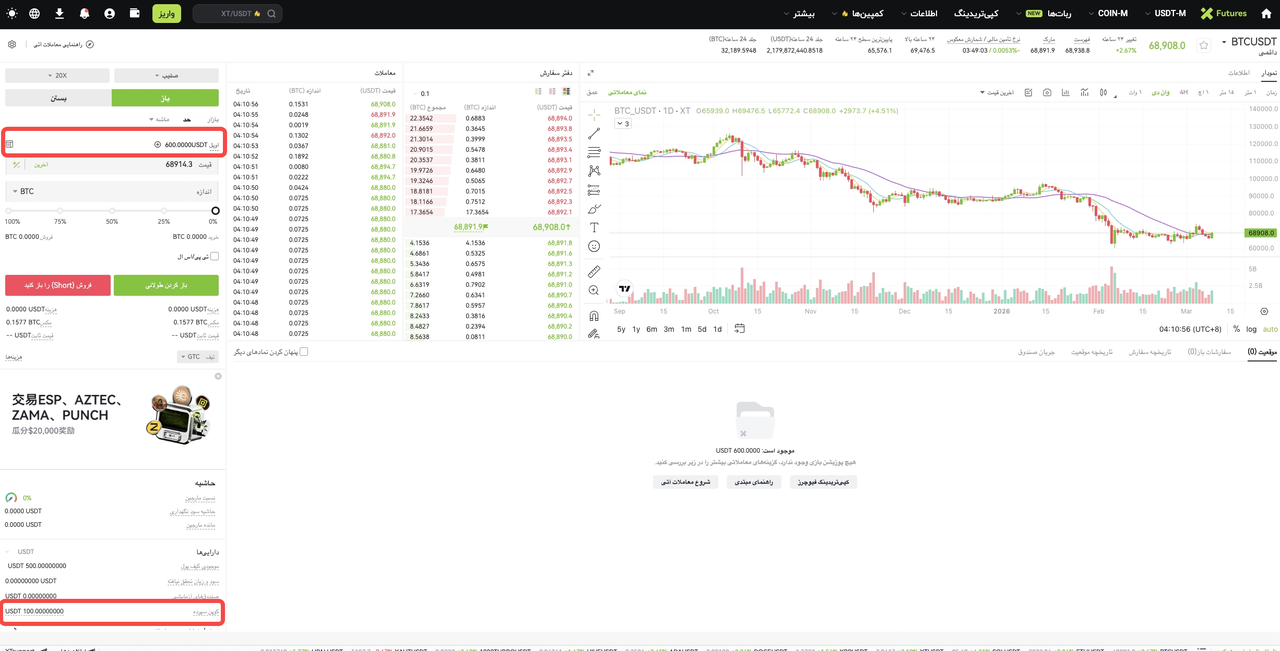
Task: Open the 0.1 order book depth dropdown
Action: coord(424,93)
